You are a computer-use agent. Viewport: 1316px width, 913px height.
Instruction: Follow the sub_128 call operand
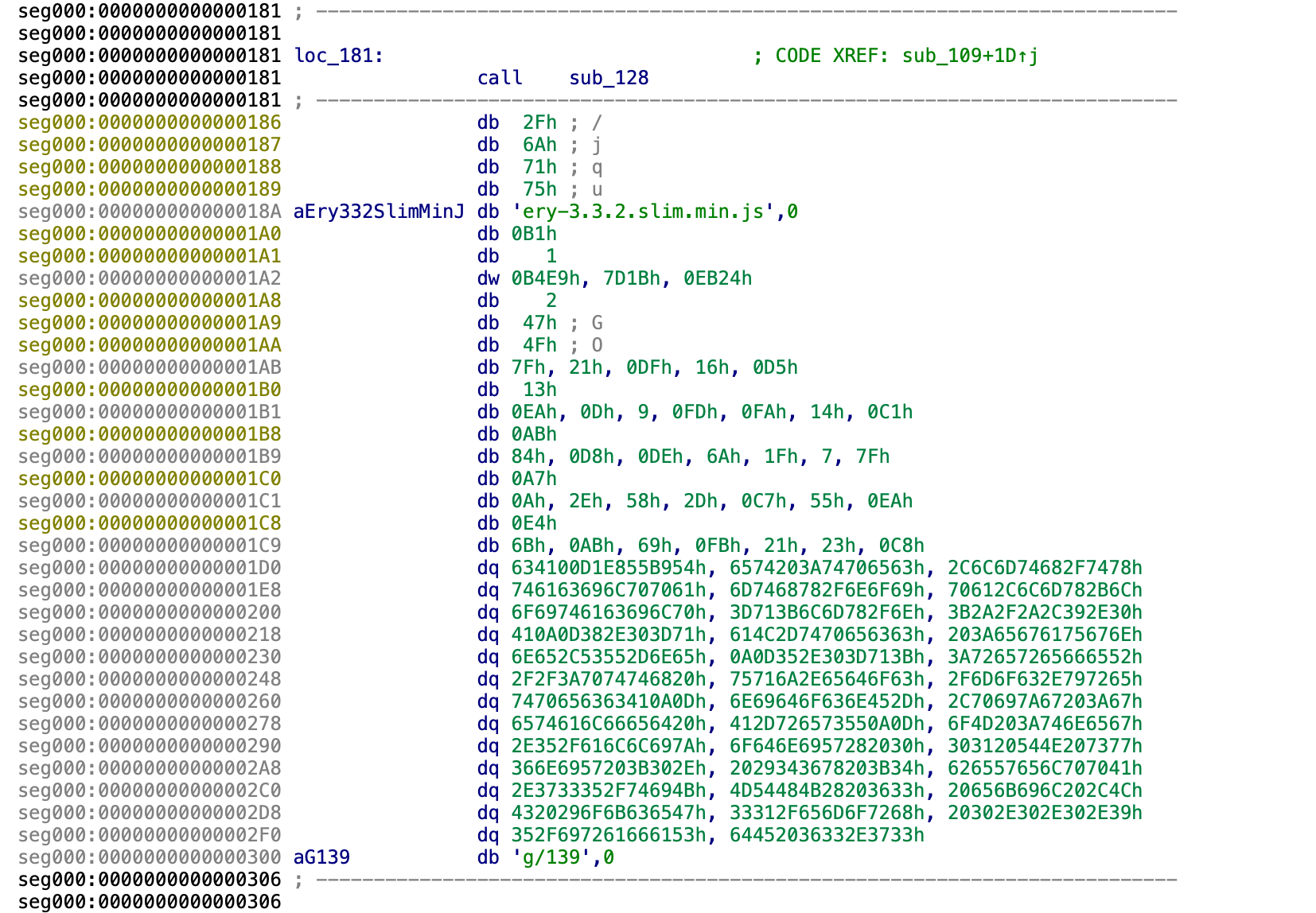point(609,78)
